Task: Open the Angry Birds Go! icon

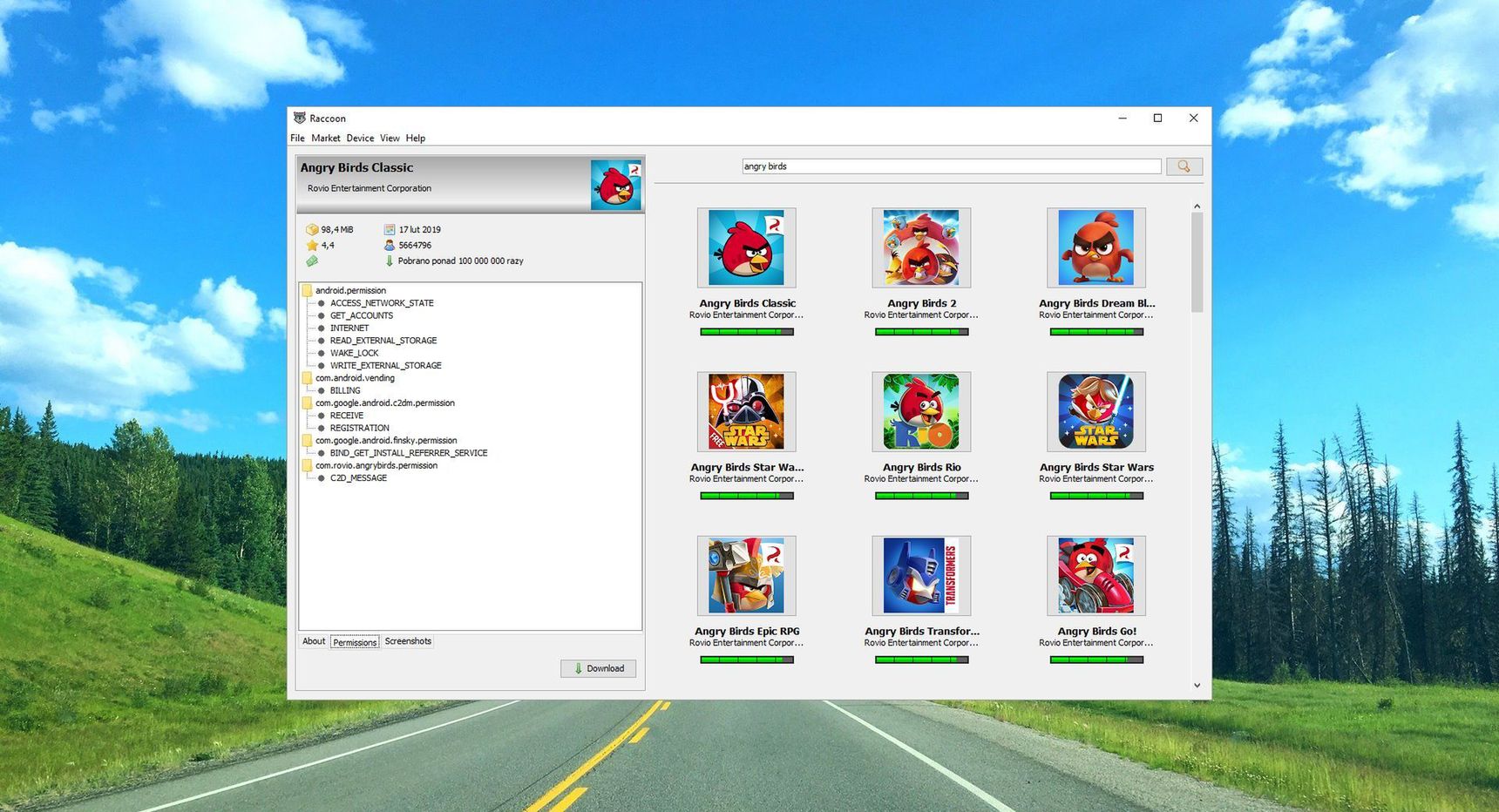Action: pos(1095,575)
